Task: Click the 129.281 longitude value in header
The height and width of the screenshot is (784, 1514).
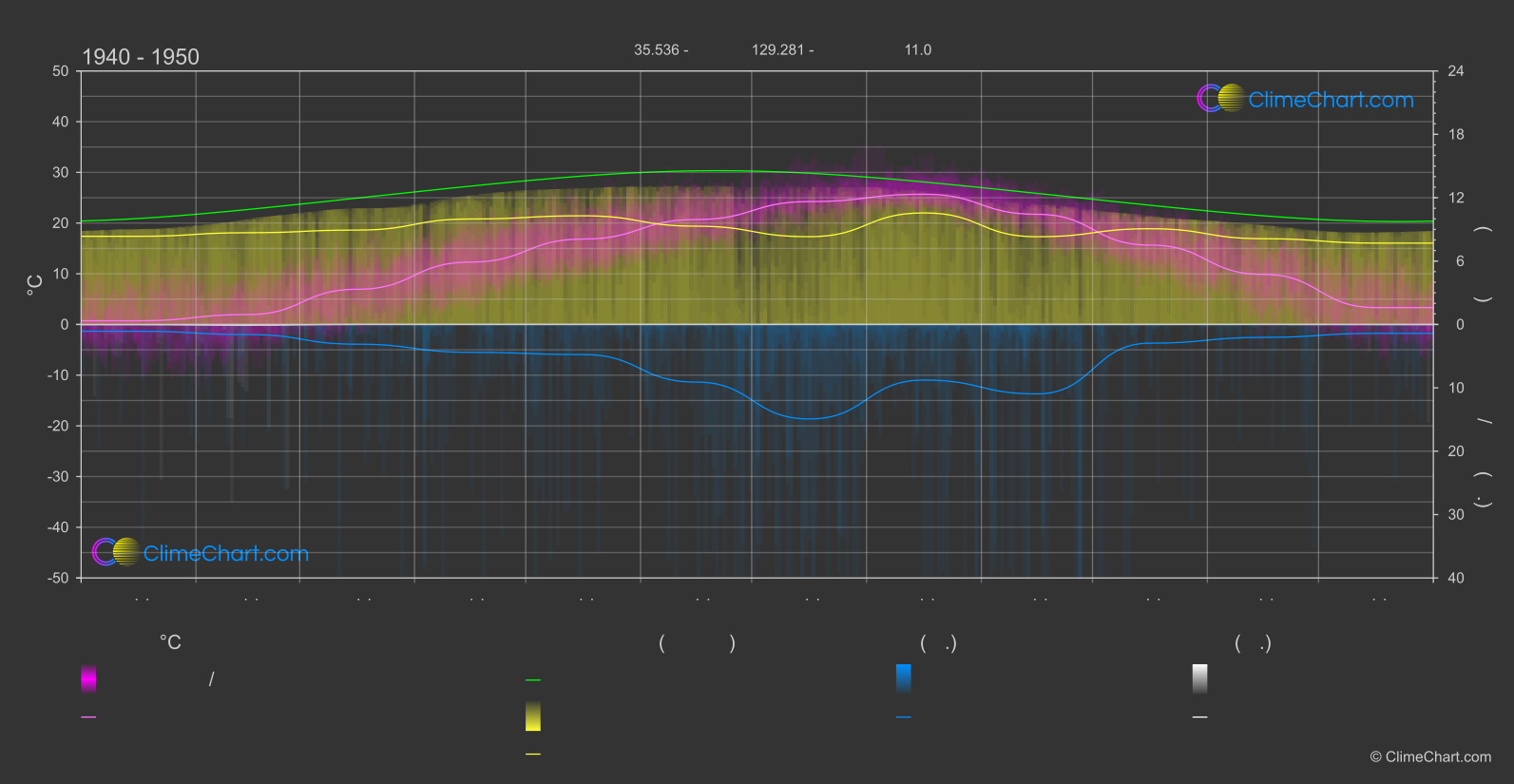Action: pyautogui.click(x=778, y=49)
